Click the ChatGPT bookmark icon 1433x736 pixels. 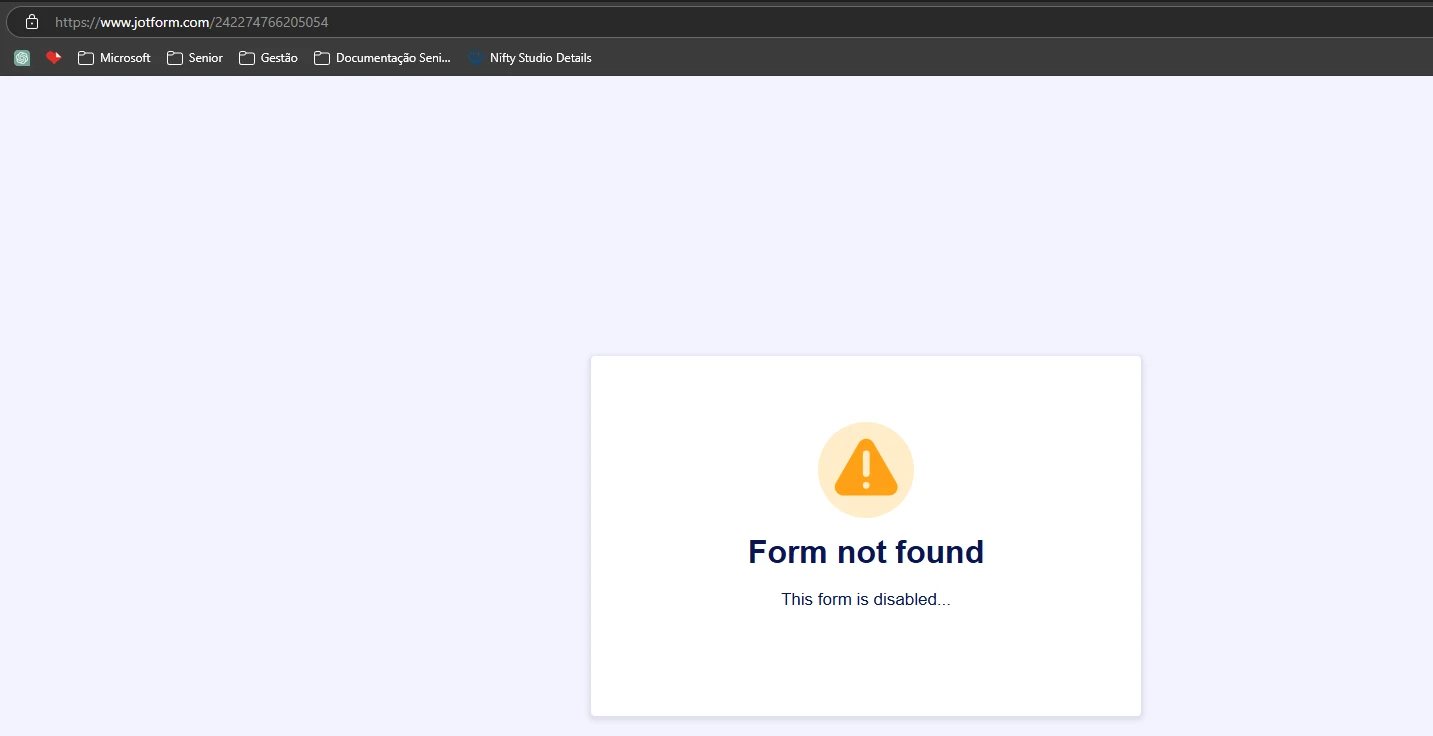[x=21, y=58]
